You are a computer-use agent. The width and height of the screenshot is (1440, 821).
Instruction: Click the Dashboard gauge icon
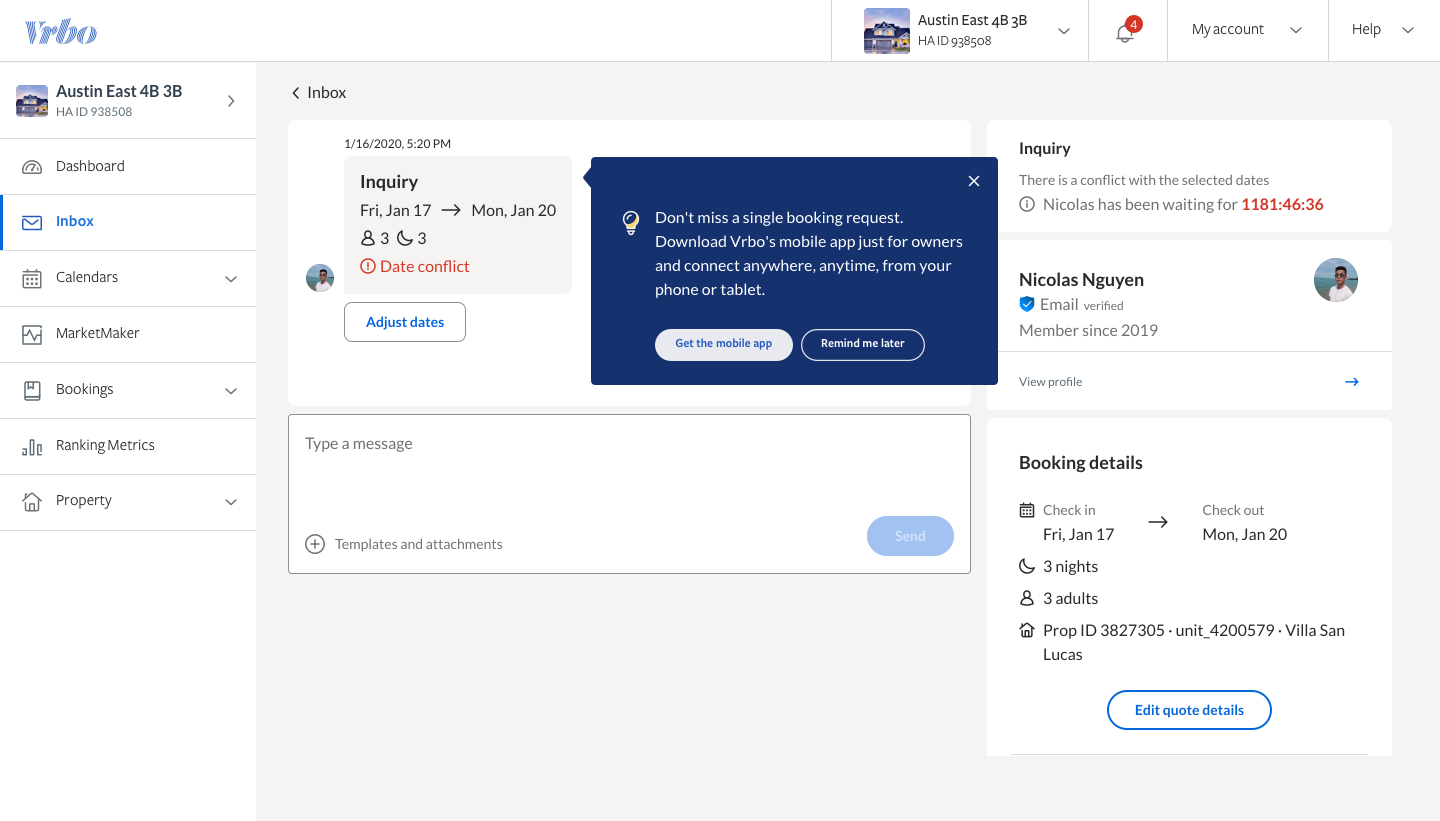coord(32,167)
